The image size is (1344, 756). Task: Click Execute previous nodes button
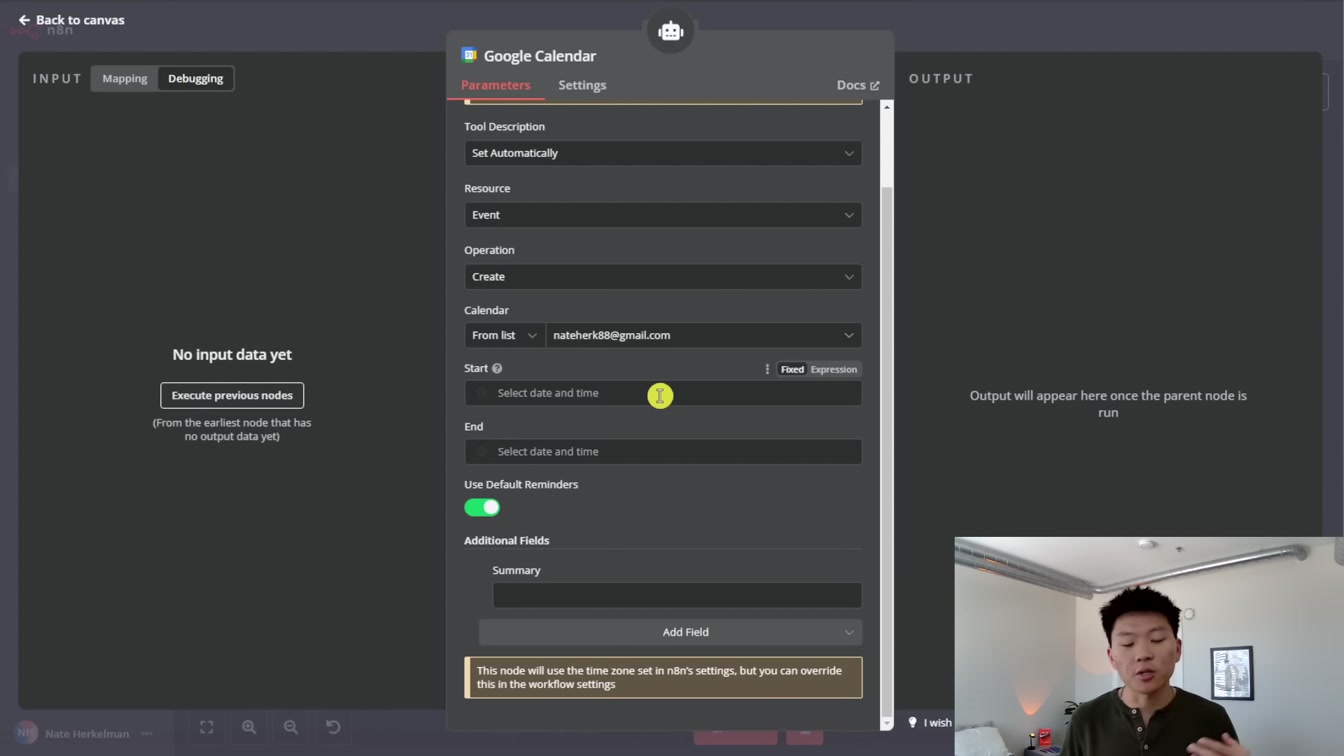pyautogui.click(x=232, y=395)
